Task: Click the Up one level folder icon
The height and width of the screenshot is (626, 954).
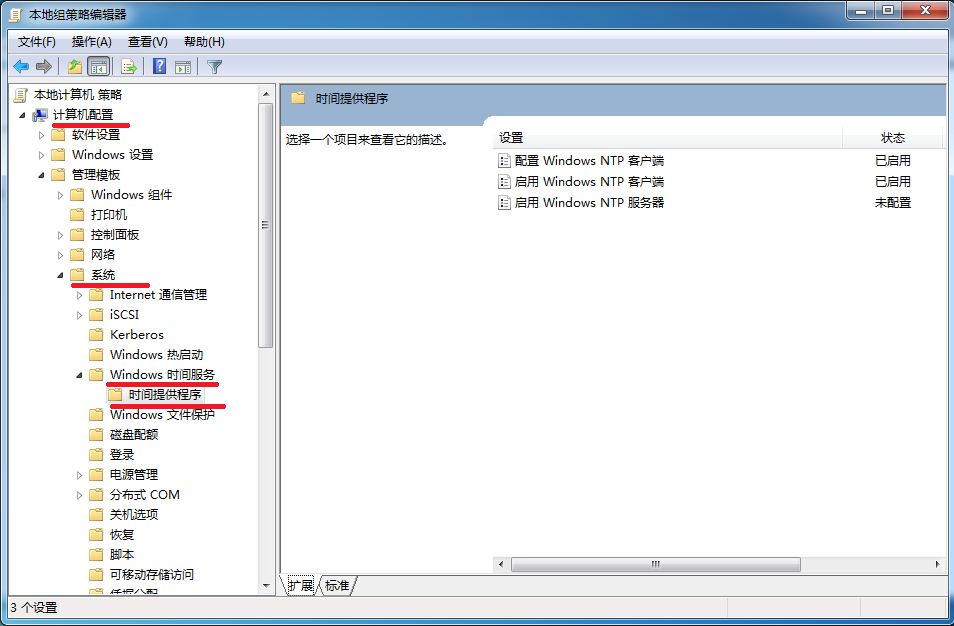Action: (x=75, y=66)
